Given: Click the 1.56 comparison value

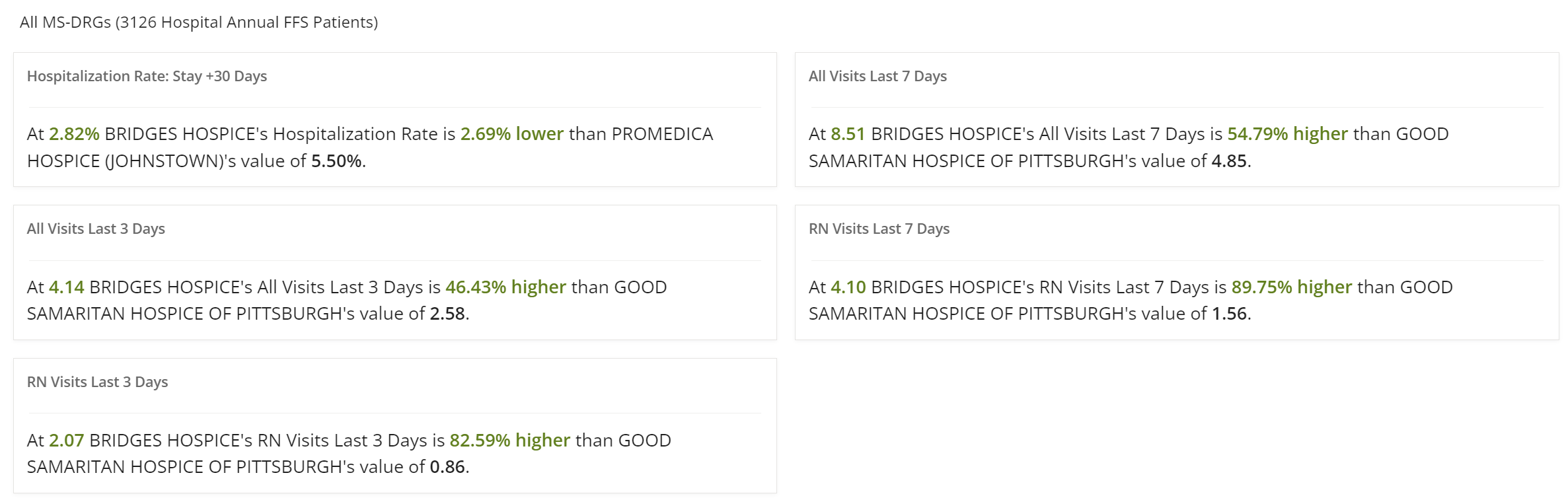Looking at the screenshot, I should (x=1229, y=314).
